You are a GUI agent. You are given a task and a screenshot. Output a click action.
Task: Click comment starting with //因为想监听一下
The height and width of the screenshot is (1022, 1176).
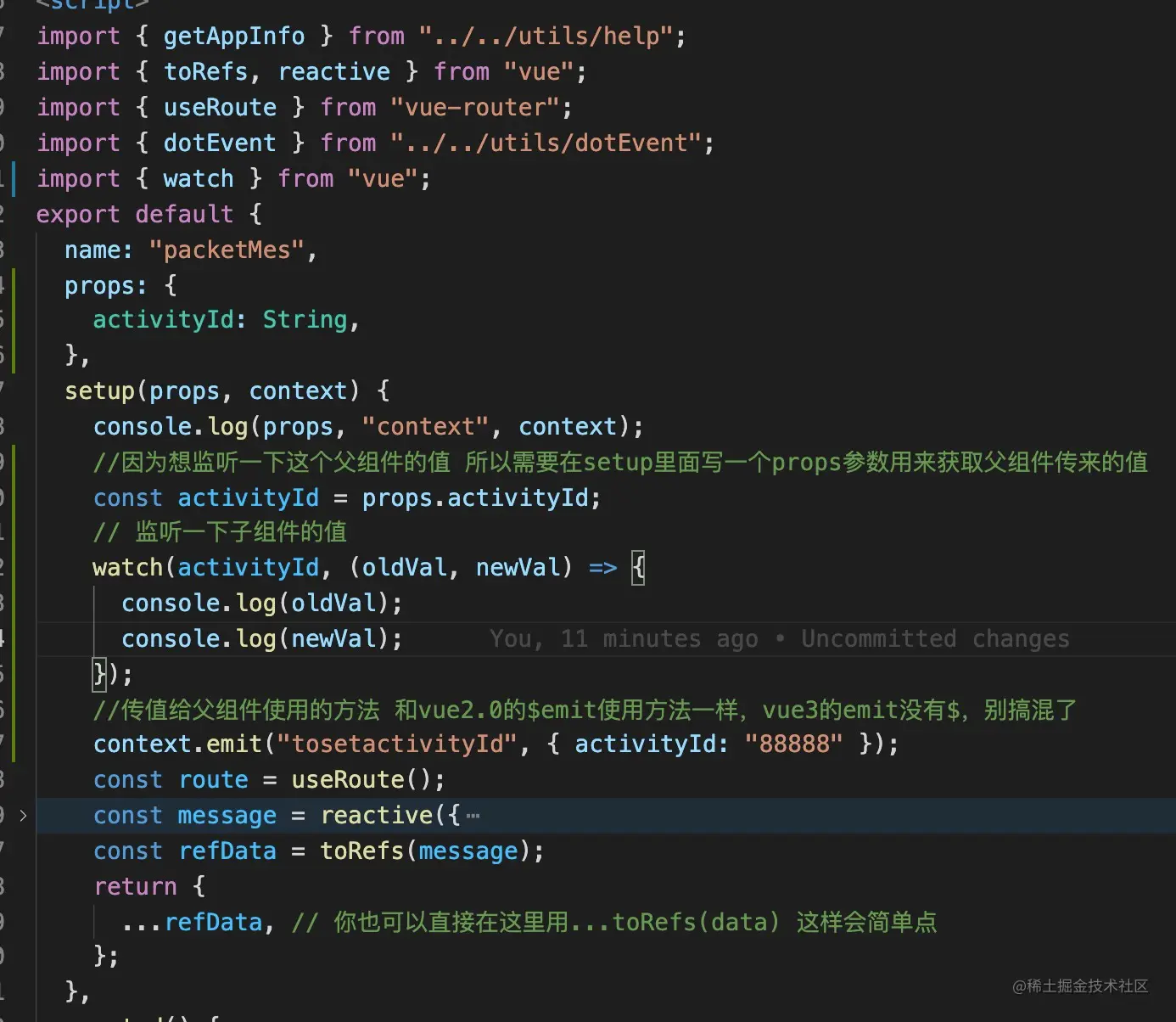pos(620,462)
